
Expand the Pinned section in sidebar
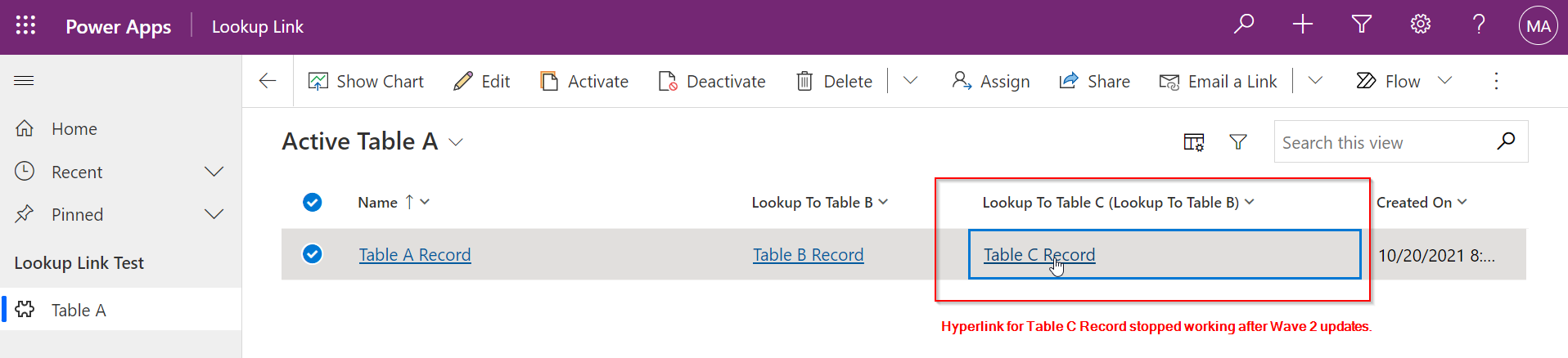pyautogui.click(x=214, y=214)
